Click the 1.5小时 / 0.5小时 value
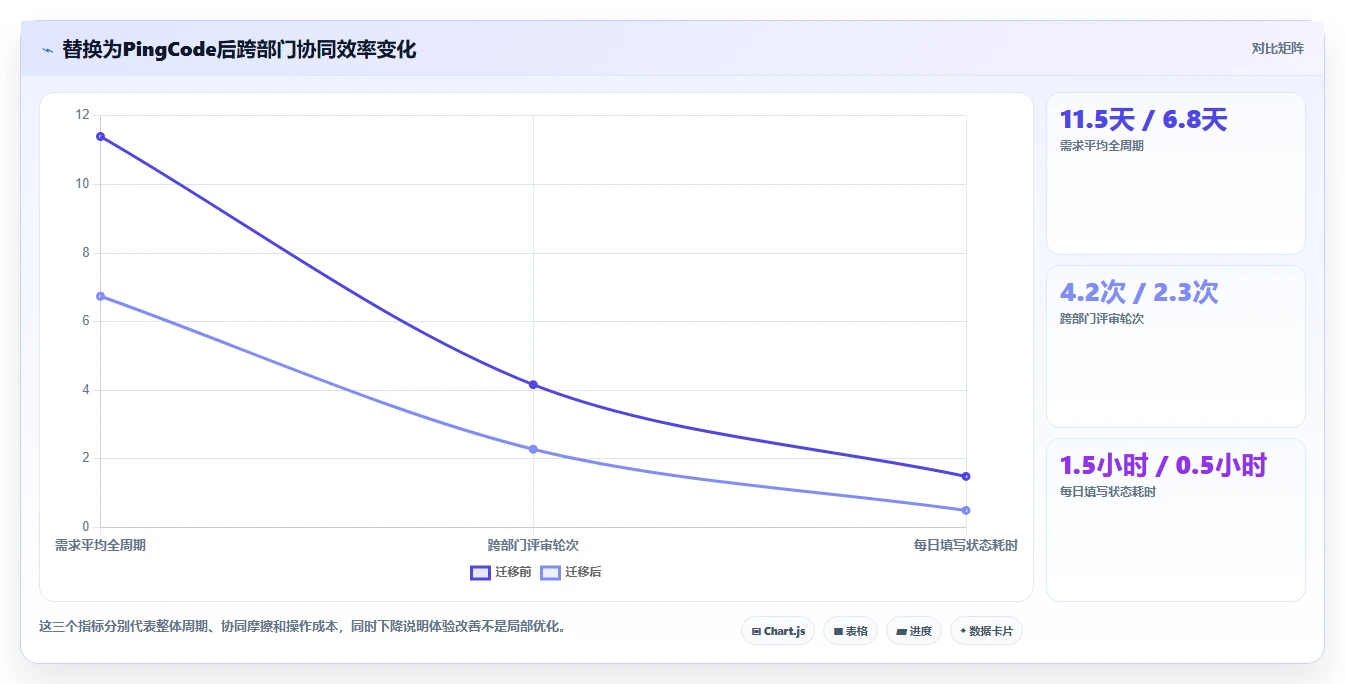The height and width of the screenshot is (684, 1345). coord(1163,465)
